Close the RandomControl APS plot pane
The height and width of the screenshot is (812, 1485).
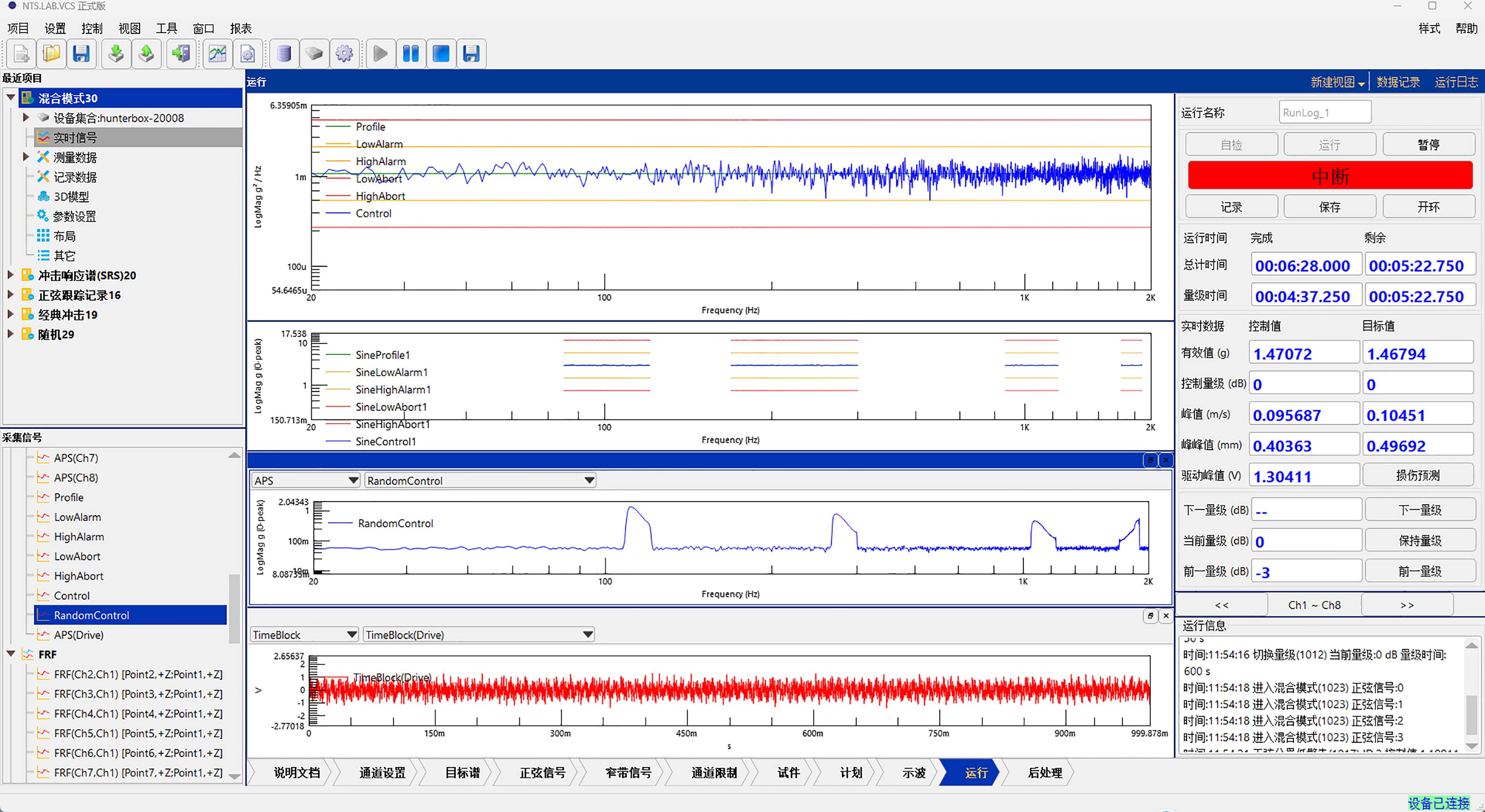point(1166,460)
